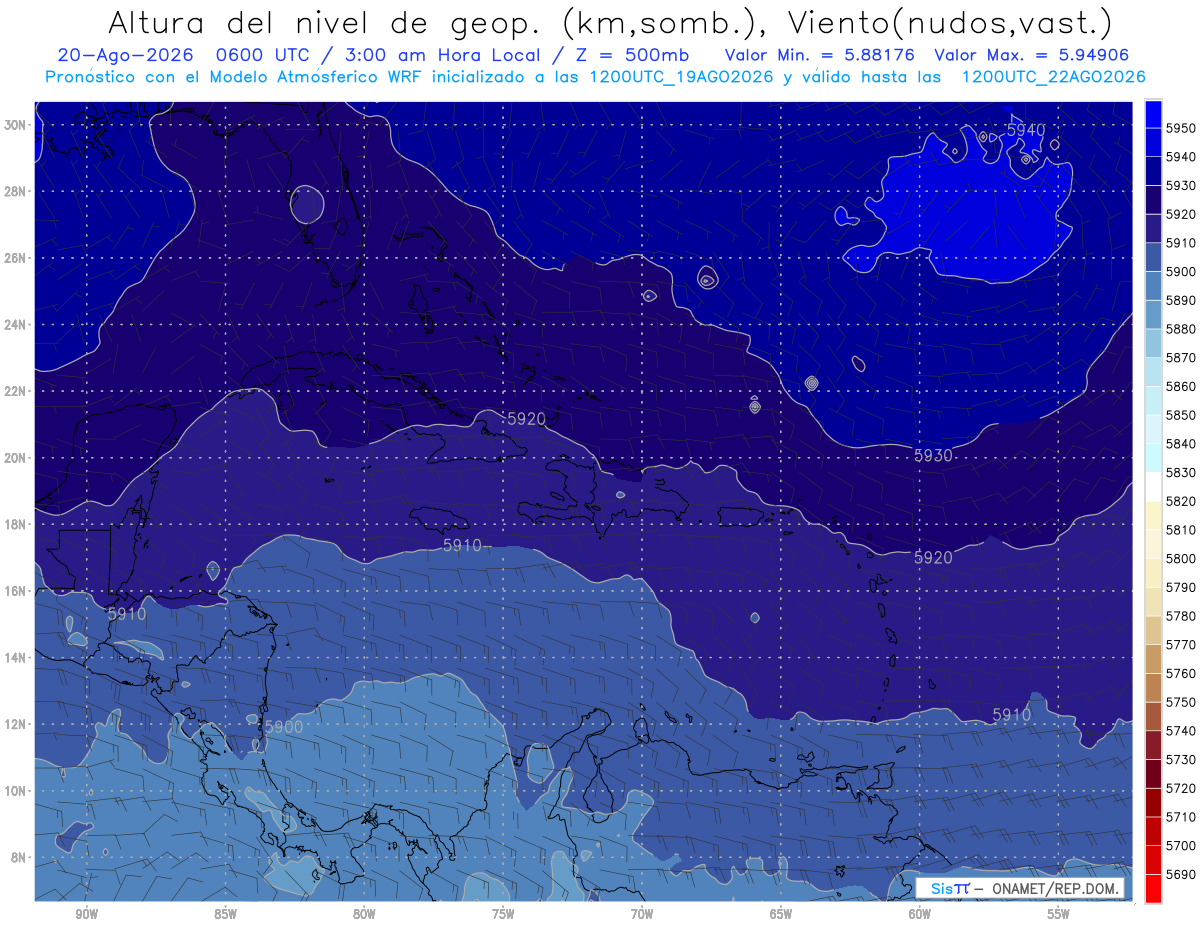Pick the tan swatch between 5770 and 5780
The image size is (1200, 927).
[1153, 630]
